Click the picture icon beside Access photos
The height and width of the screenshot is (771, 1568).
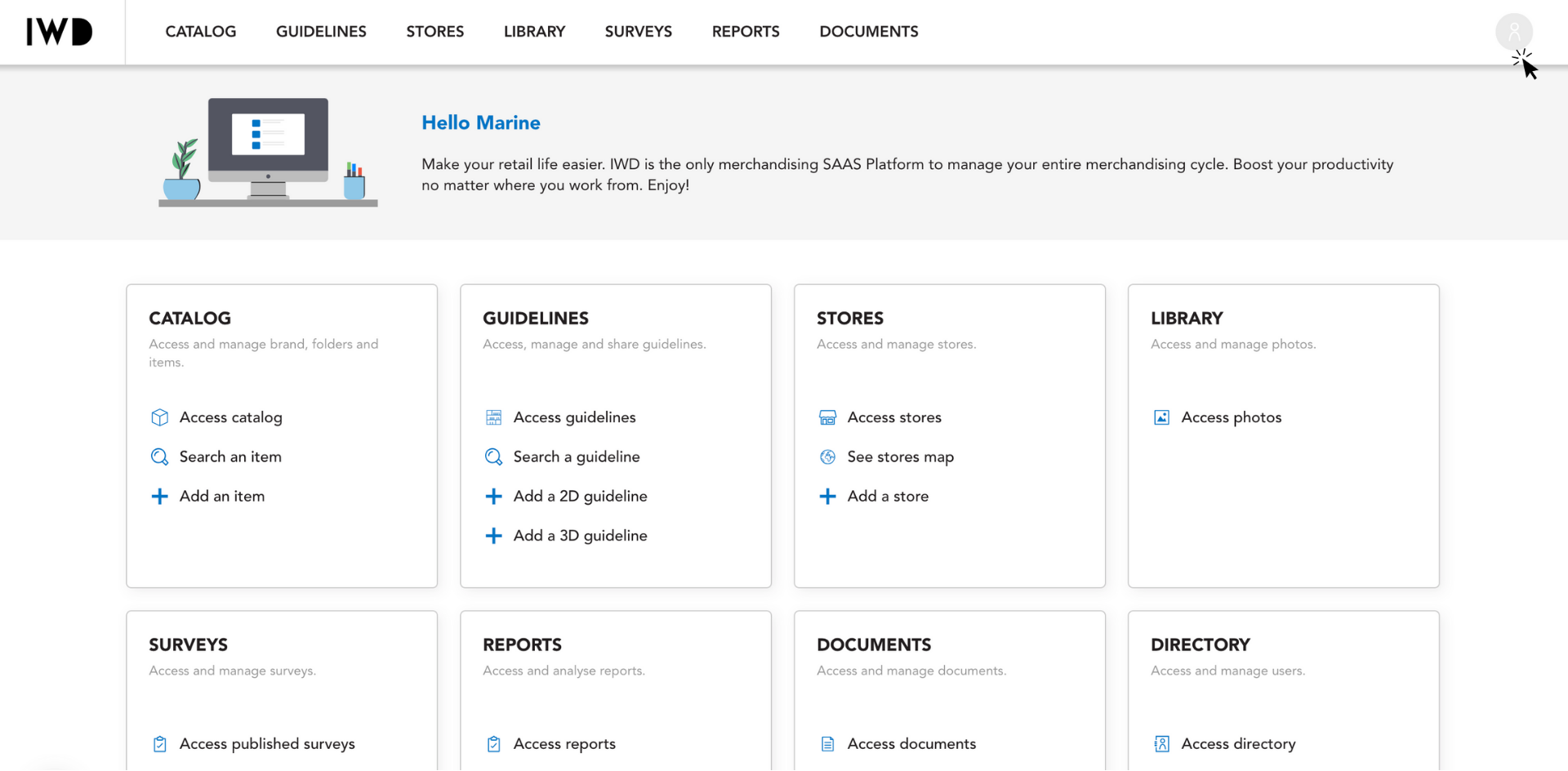click(1162, 417)
